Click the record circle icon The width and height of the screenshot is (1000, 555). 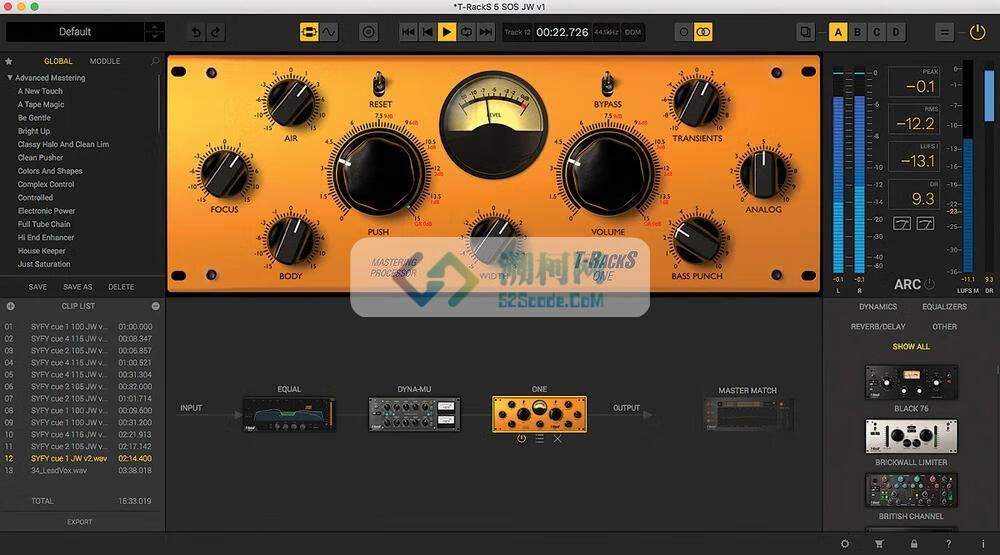tap(369, 32)
